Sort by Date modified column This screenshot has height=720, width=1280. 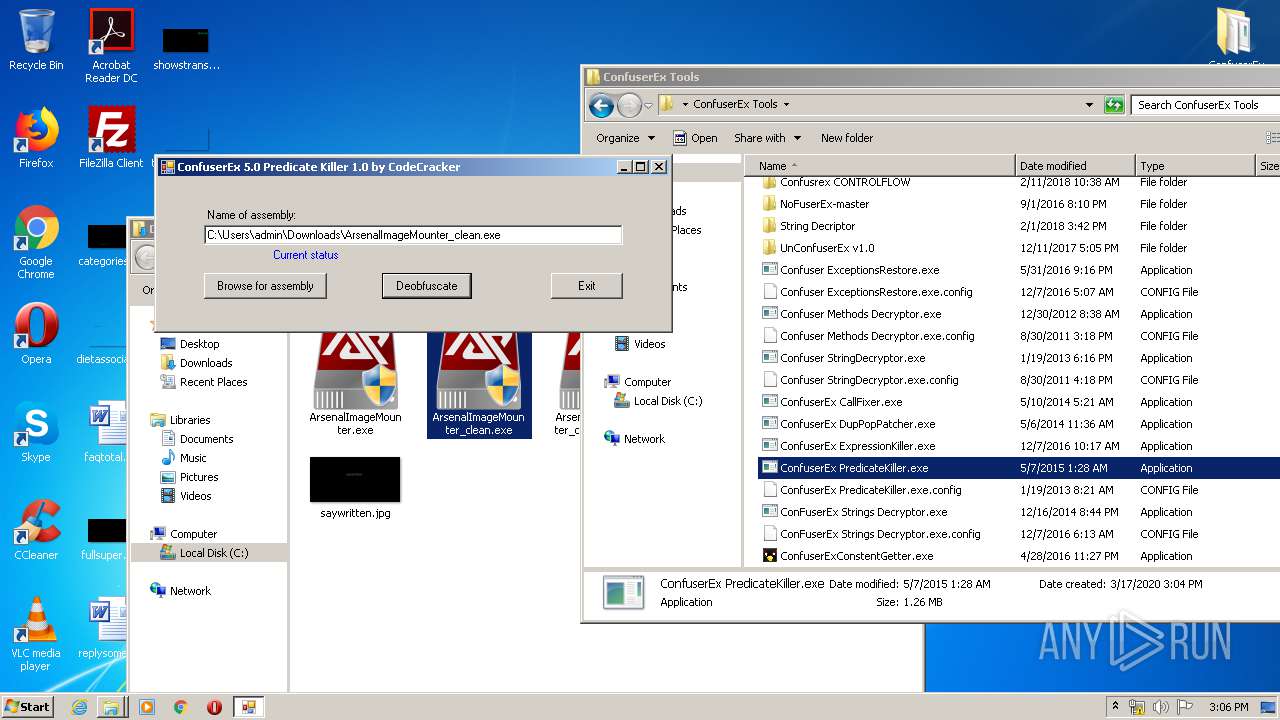click(x=1075, y=166)
